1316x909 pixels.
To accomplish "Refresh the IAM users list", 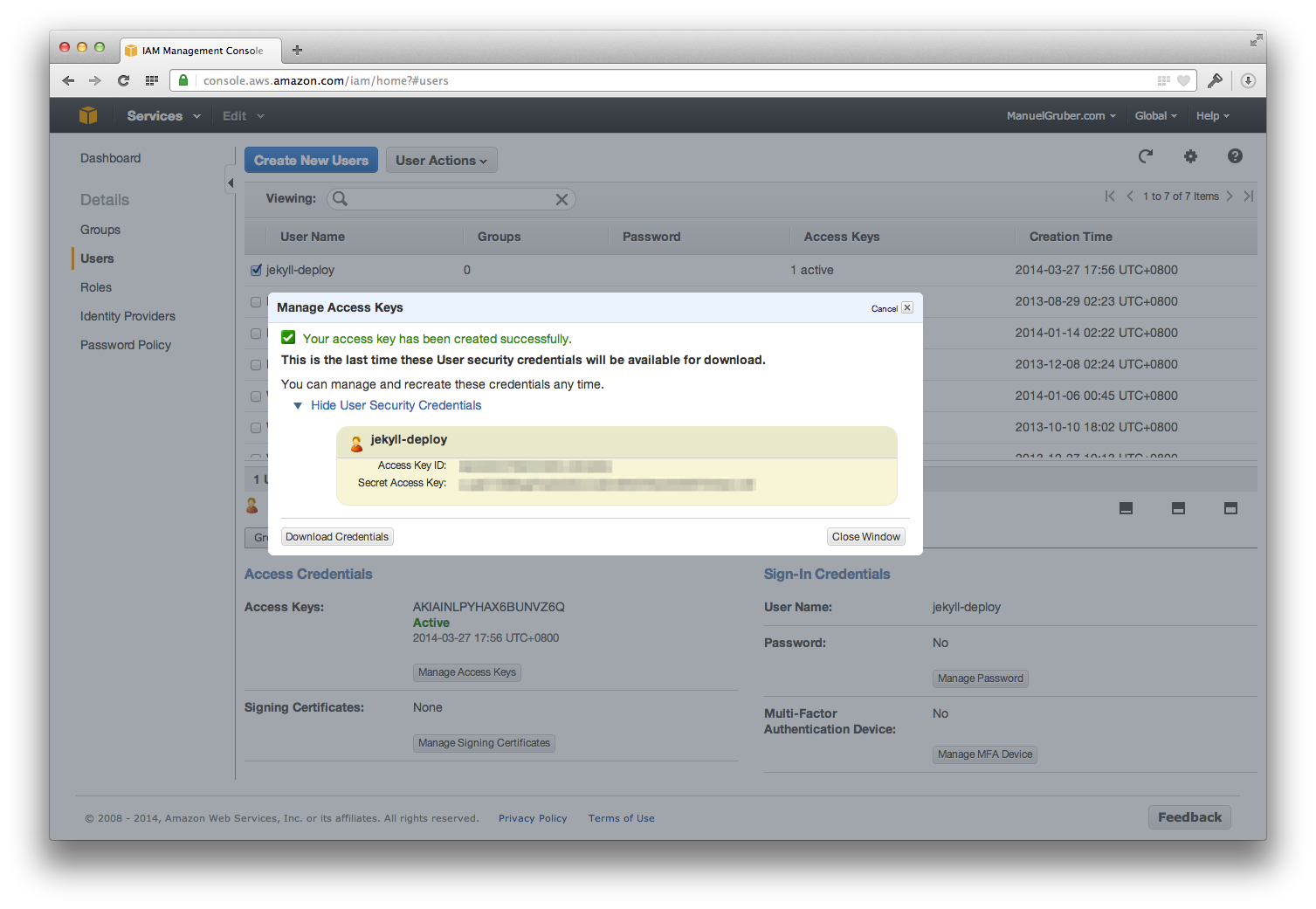I will (x=1146, y=156).
